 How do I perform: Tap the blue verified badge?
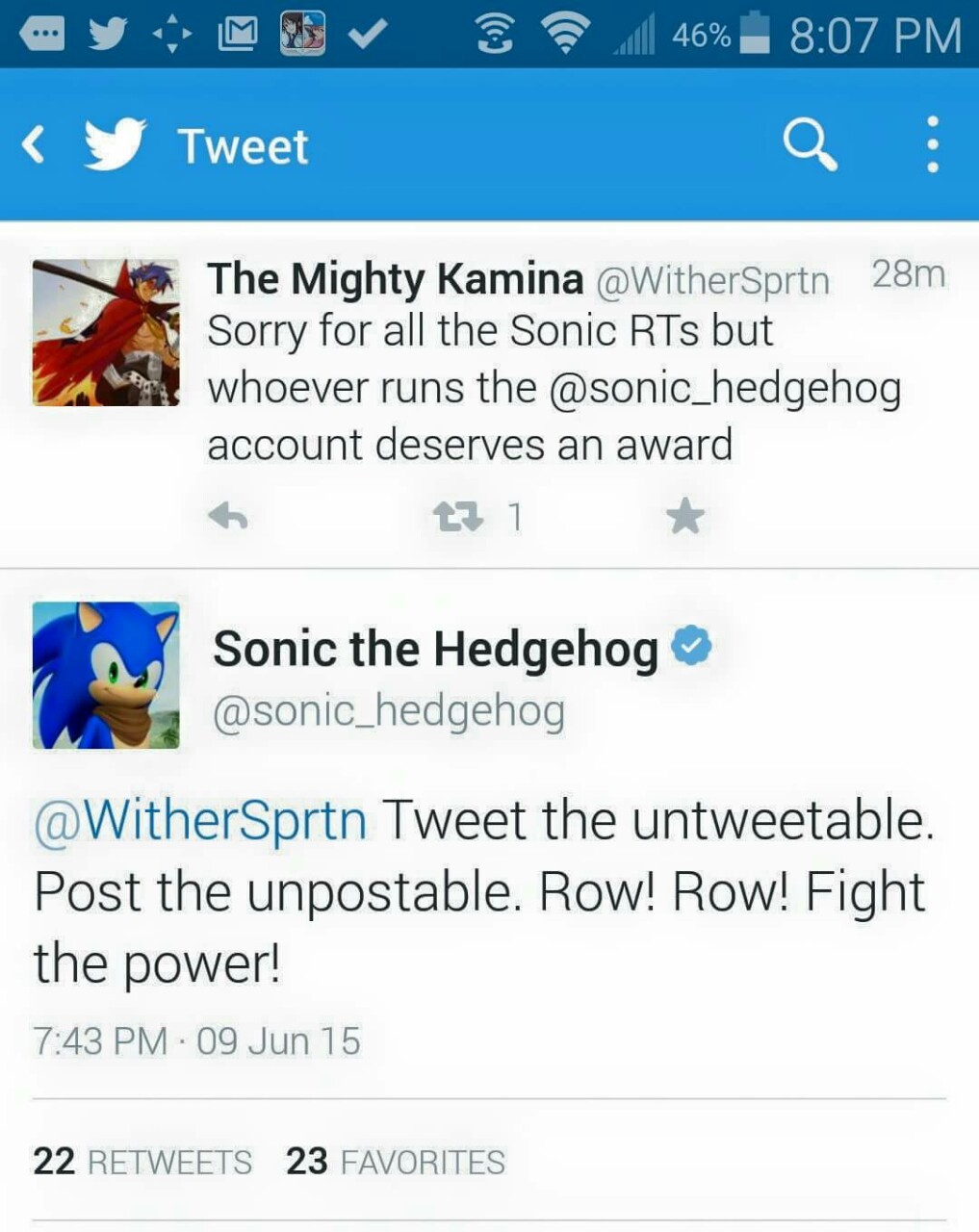[691, 646]
